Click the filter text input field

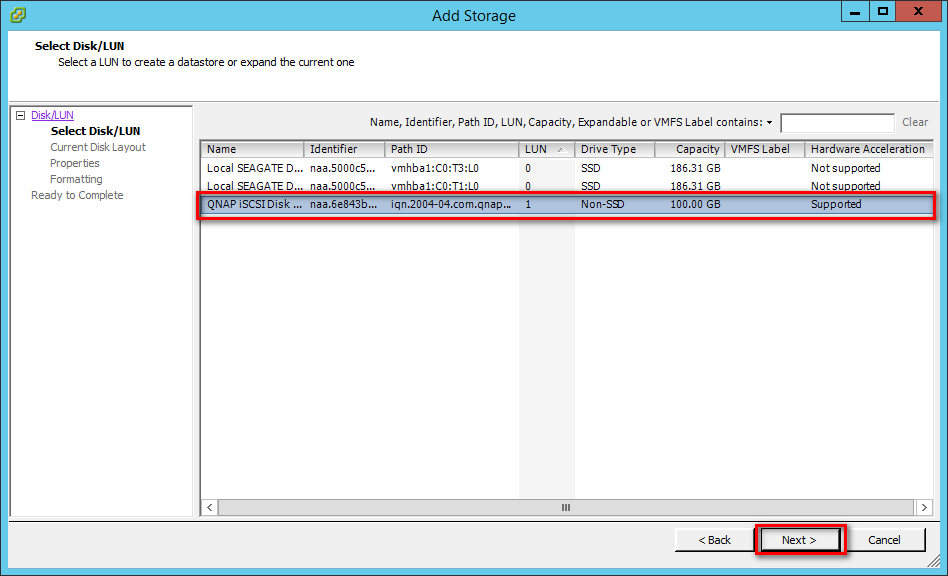tap(837, 123)
